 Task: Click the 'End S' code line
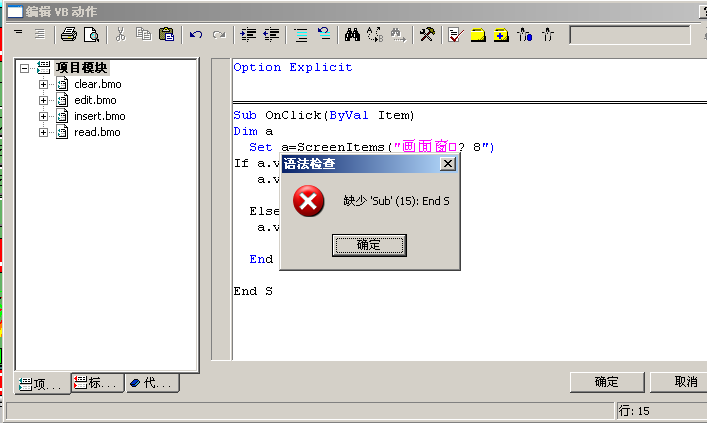(253, 291)
